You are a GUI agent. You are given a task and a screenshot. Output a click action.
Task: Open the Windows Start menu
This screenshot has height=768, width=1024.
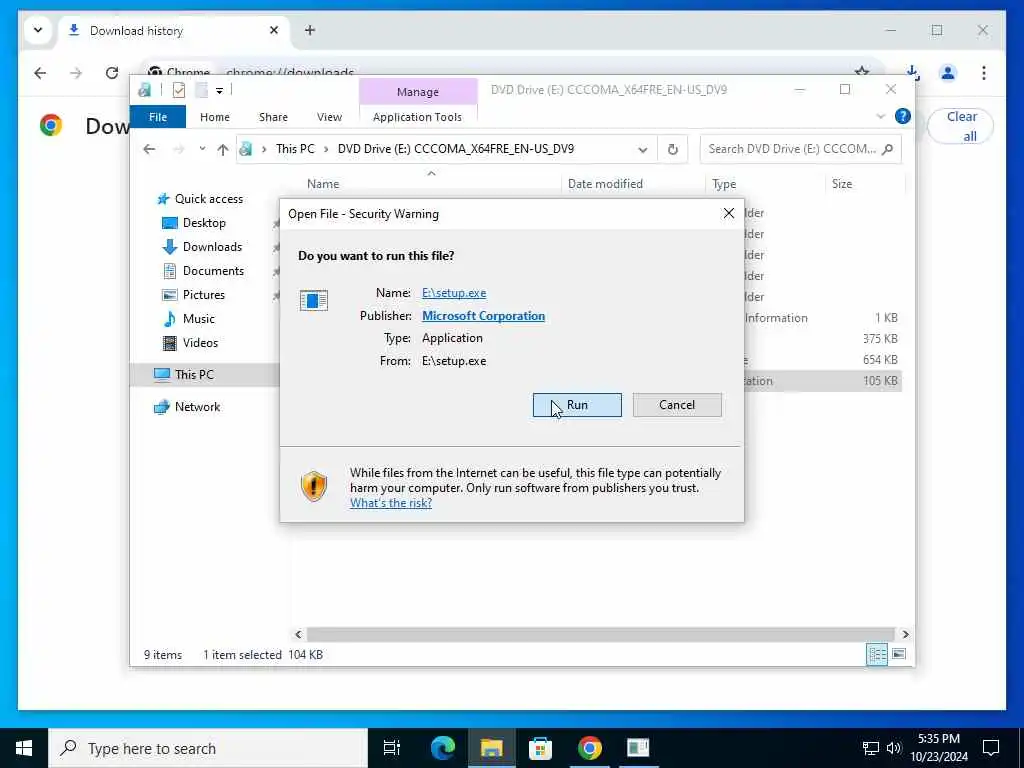point(24,748)
